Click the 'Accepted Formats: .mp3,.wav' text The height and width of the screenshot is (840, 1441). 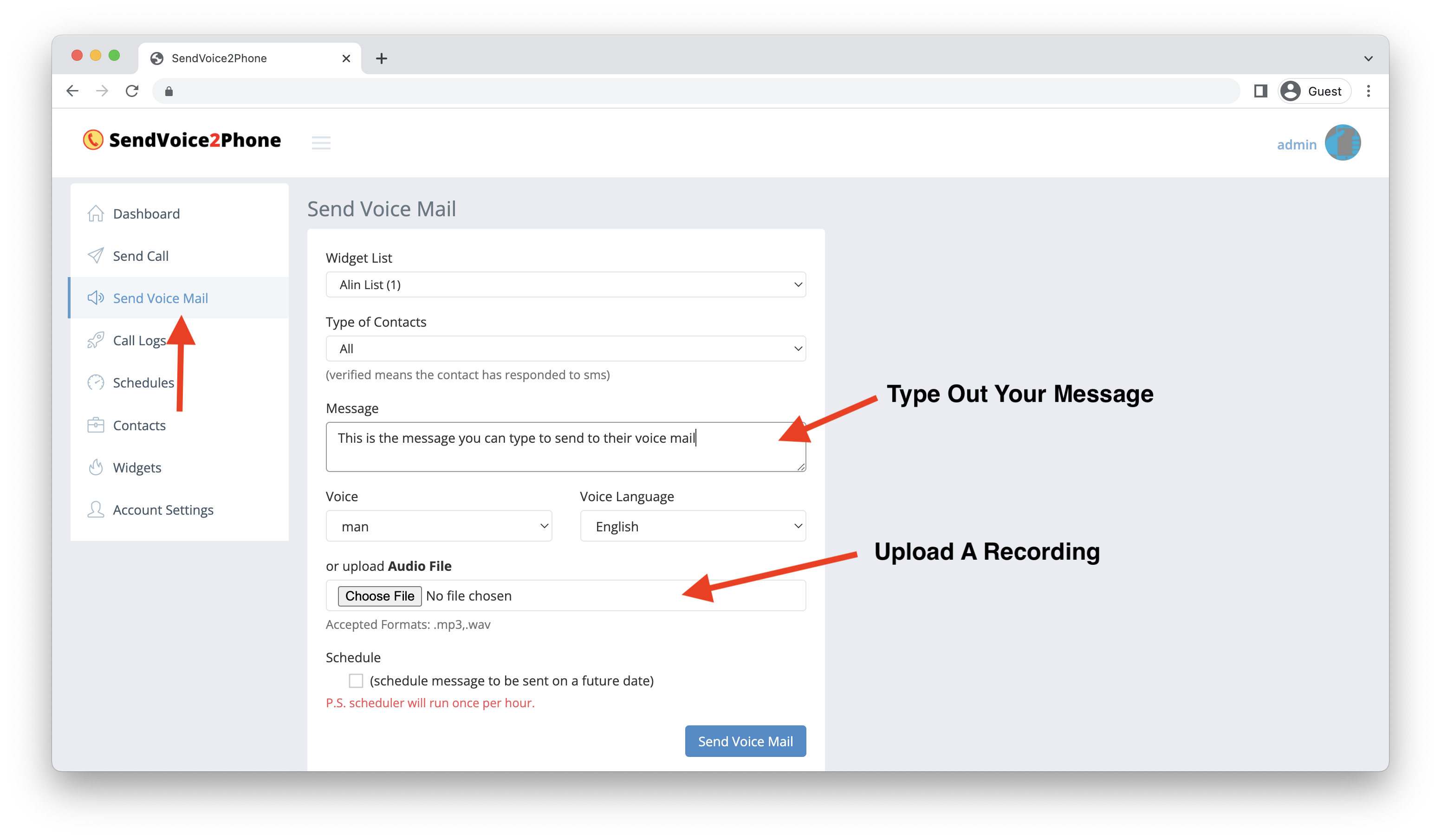(408, 624)
